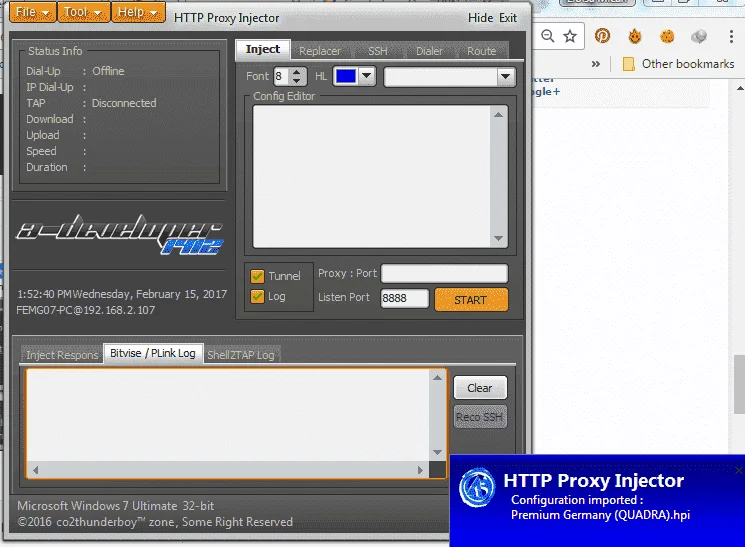This screenshot has width=745, height=547.
Task: Switch to the Dialer tab
Action: click(x=430, y=51)
